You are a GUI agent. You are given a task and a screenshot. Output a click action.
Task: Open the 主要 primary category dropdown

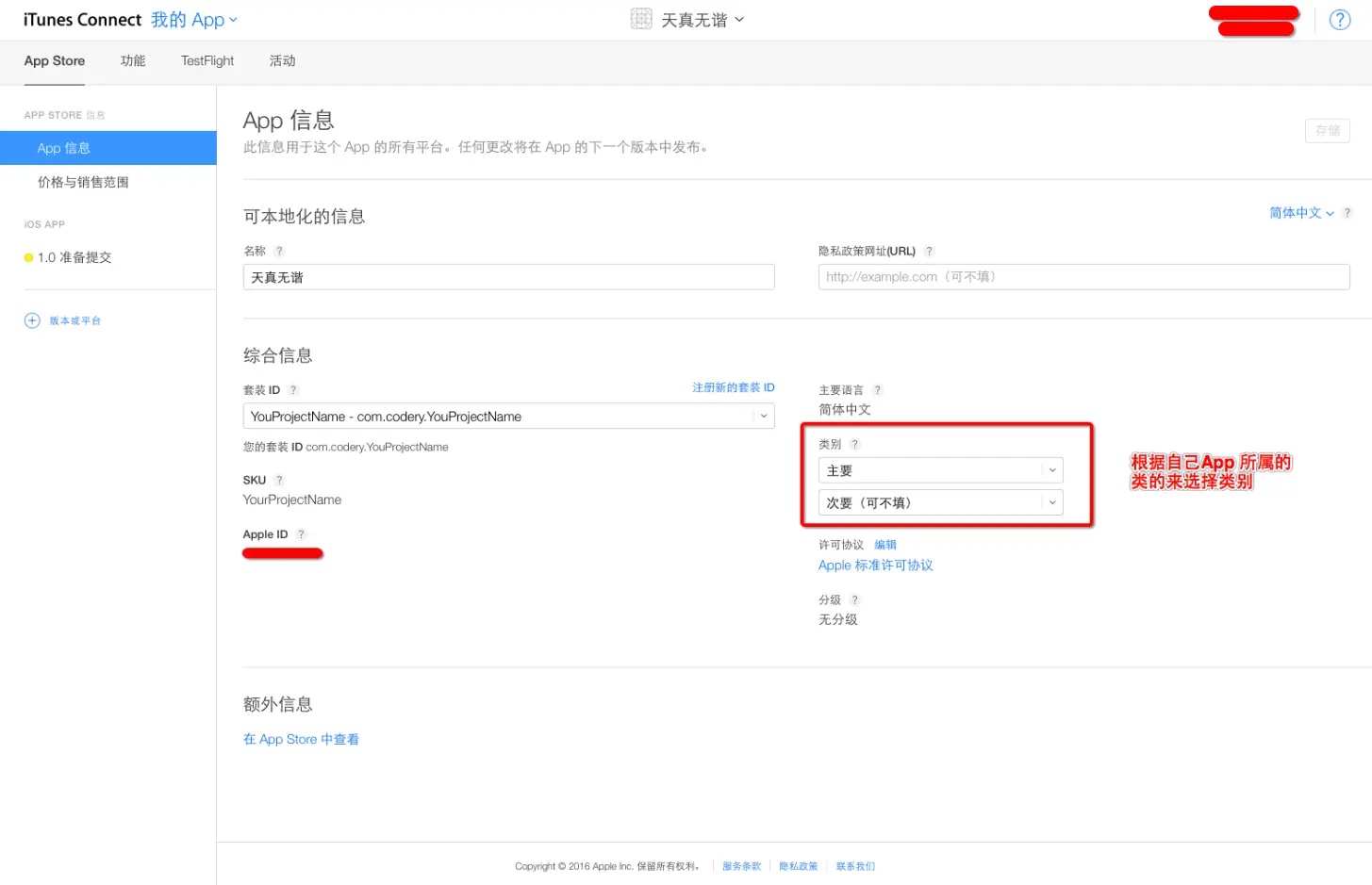pyautogui.click(x=941, y=470)
